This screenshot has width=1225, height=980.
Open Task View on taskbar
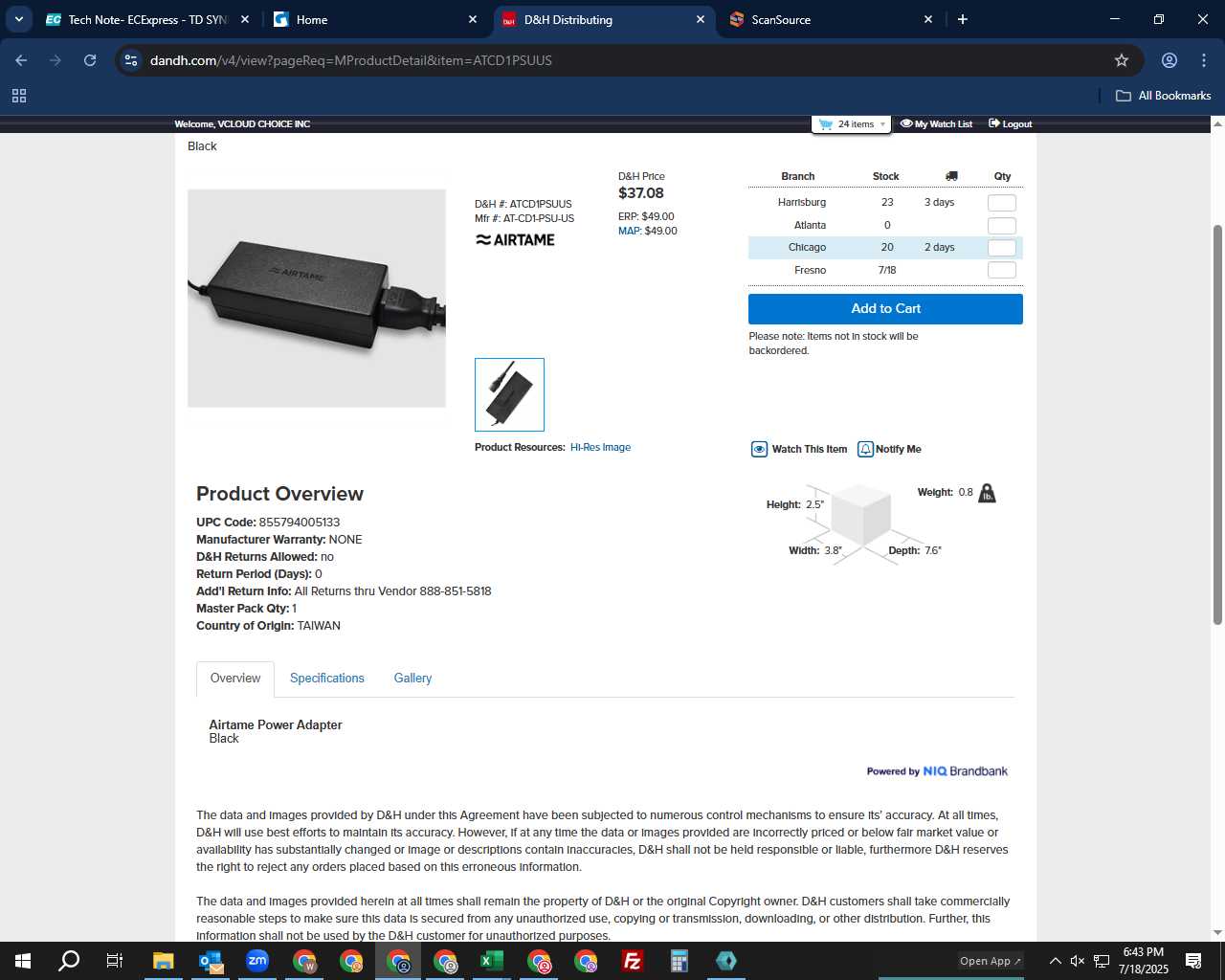115,961
